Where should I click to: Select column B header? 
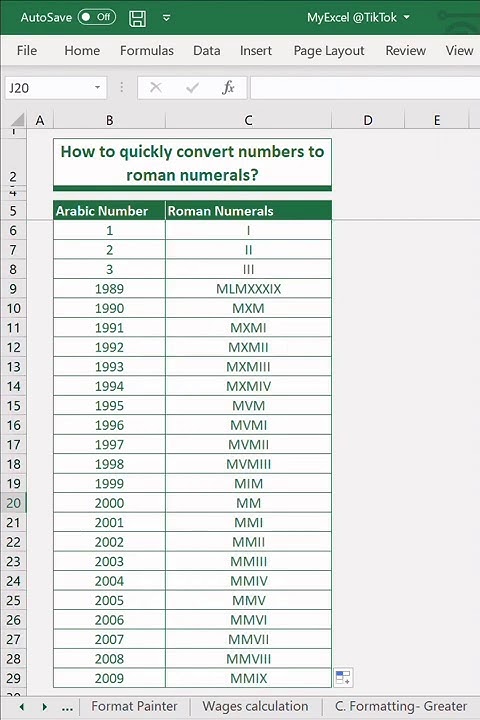pyautogui.click(x=109, y=120)
